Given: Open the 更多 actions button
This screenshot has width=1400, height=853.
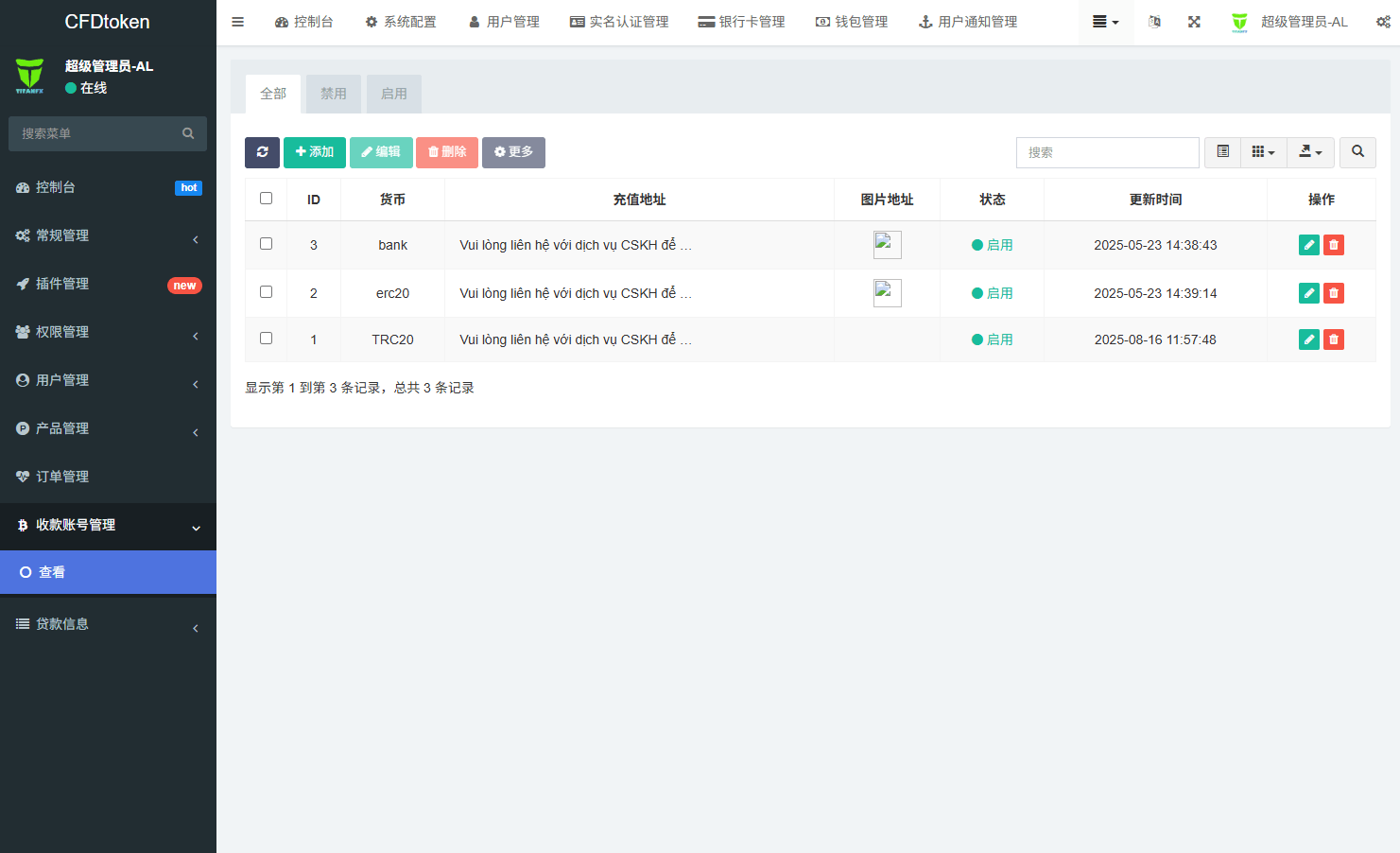Looking at the screenshot, I should coord(513,152).
